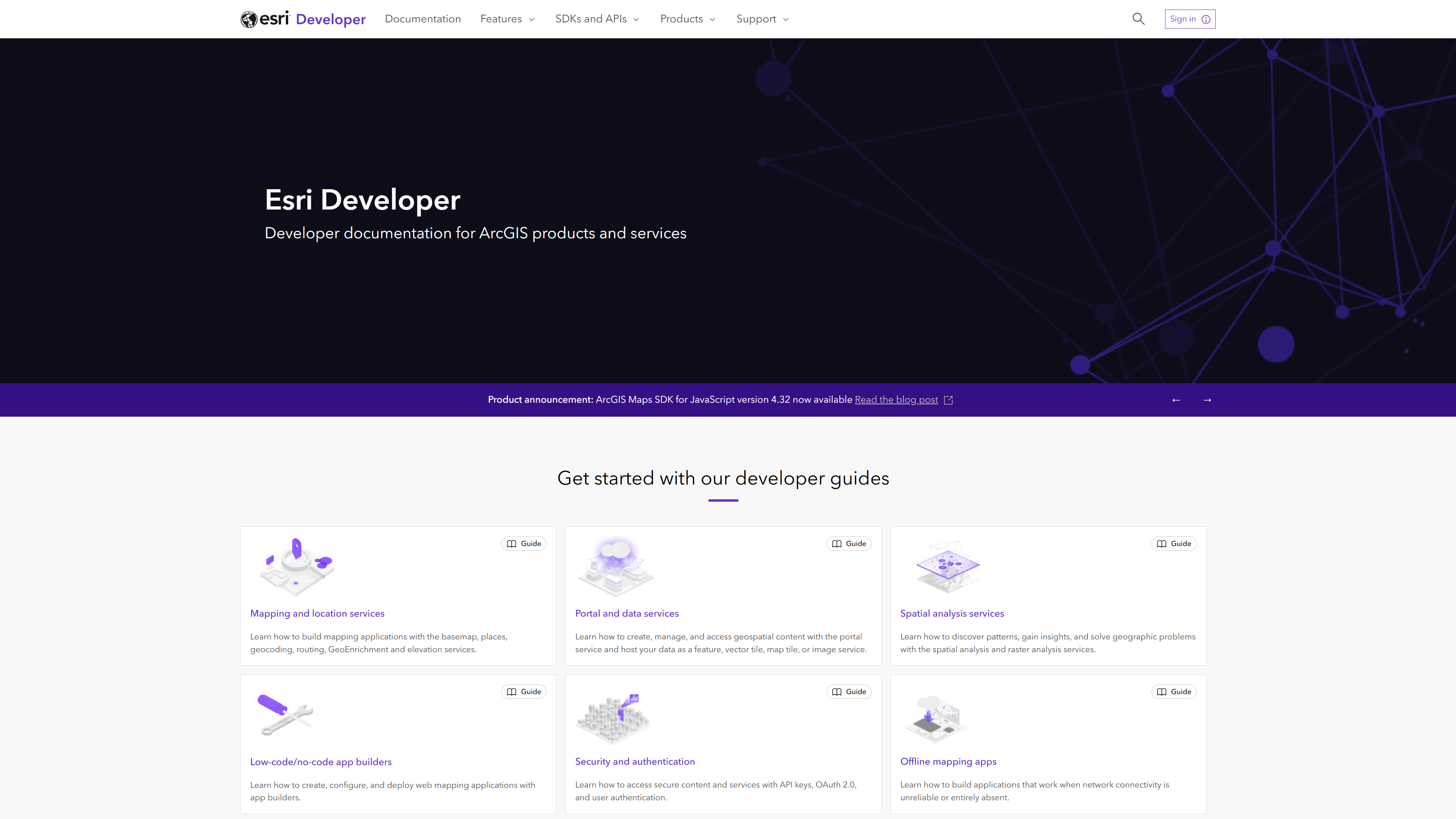Click the Esri Developer hero heading
This screenshot has height=819, width=1456.
coord(362,200)
